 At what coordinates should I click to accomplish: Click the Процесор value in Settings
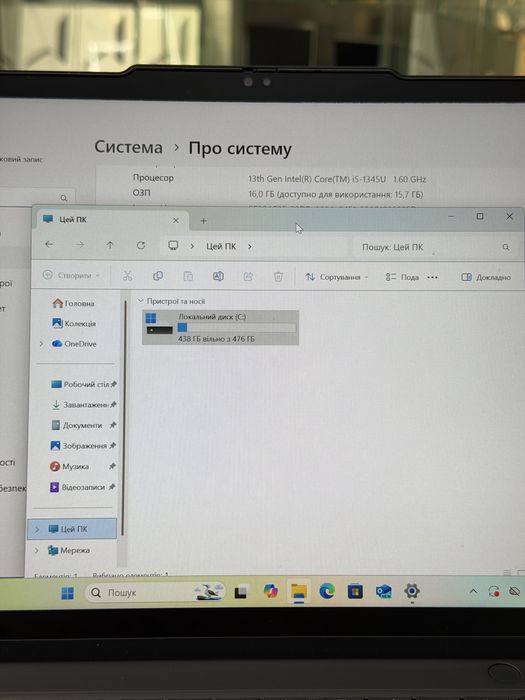[x=337, y=179]
